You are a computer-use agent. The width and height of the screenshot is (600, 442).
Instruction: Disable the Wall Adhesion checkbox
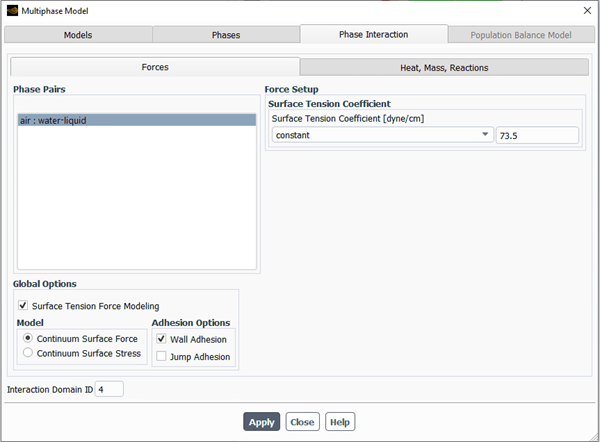point(161,339)
